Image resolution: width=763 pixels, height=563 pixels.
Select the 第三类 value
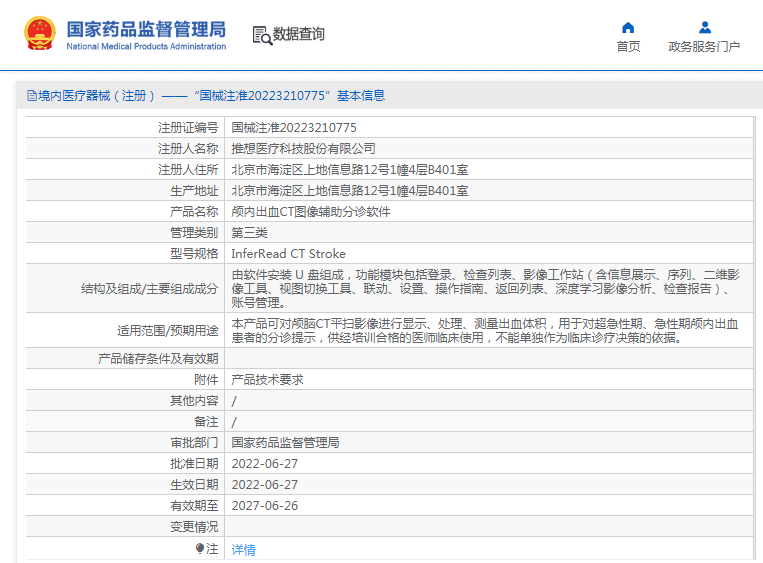pyautogui.click(x=250, y=233)
